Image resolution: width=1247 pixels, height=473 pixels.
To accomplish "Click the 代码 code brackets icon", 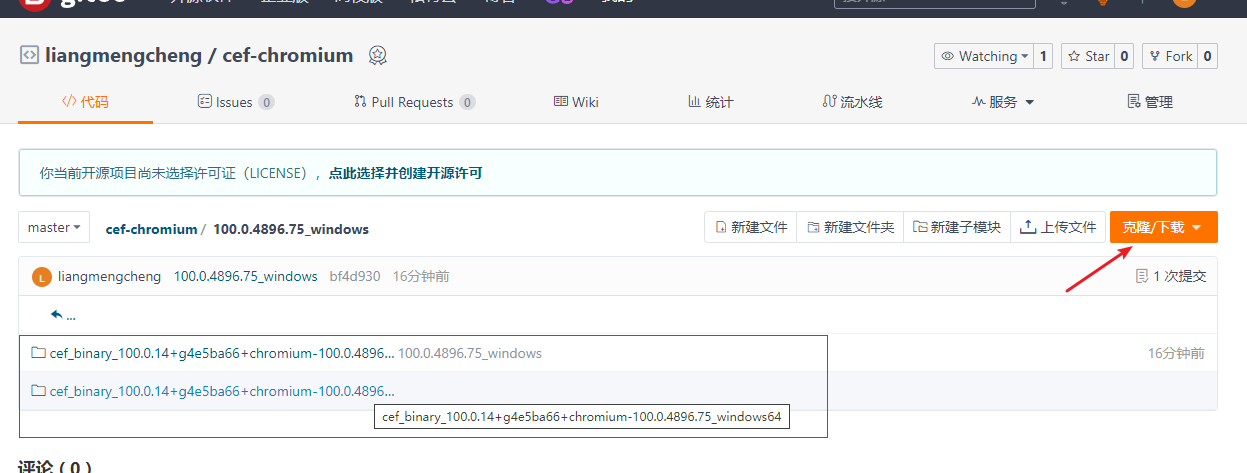I will (70, 102).
